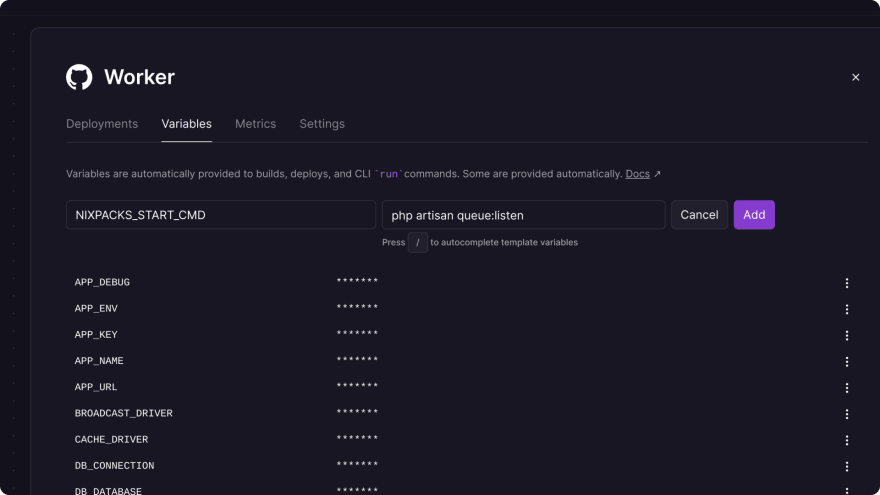
Task: Close the Worker panel with X
Action: 855,77
